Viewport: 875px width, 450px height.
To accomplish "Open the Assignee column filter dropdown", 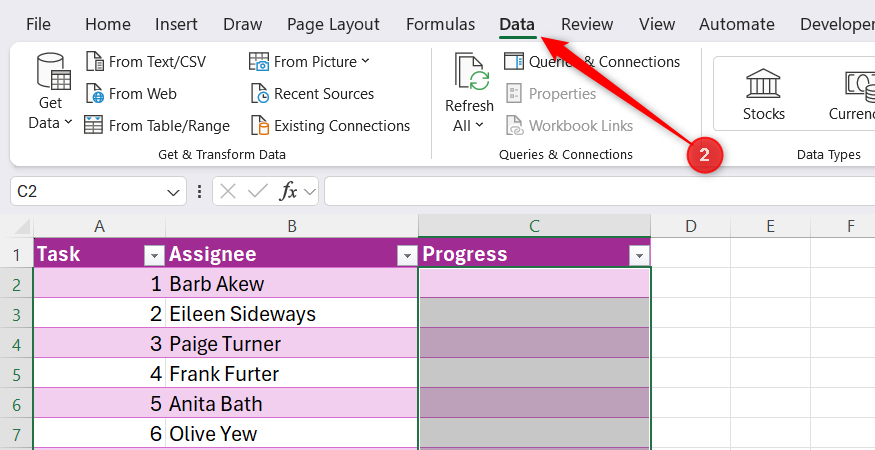I will (407, 256).
